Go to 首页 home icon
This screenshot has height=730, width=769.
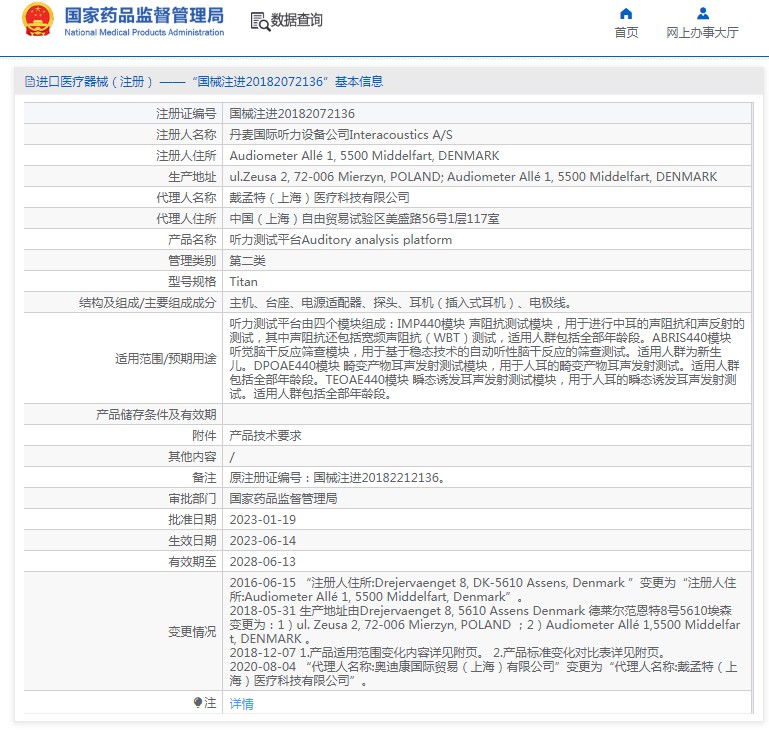pyautogui.click(x=626, y=13)
